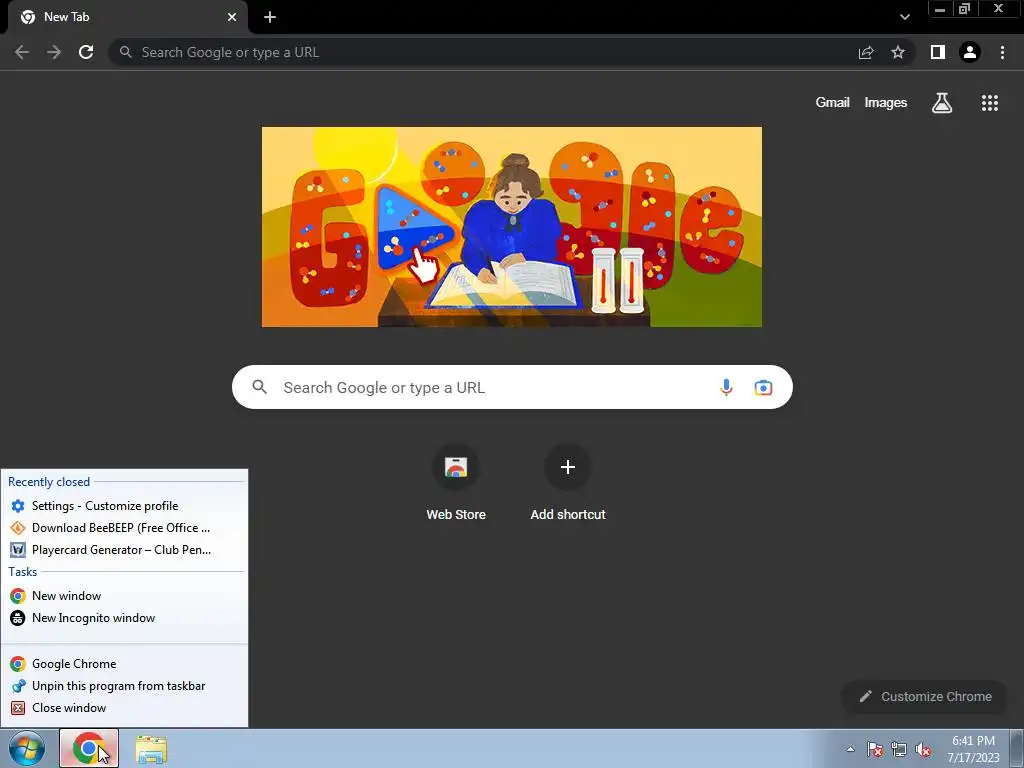Image resolution: width=1024 pixels, height=768 pixels.
Task: Open the Windows Start button
Action: 27,748
